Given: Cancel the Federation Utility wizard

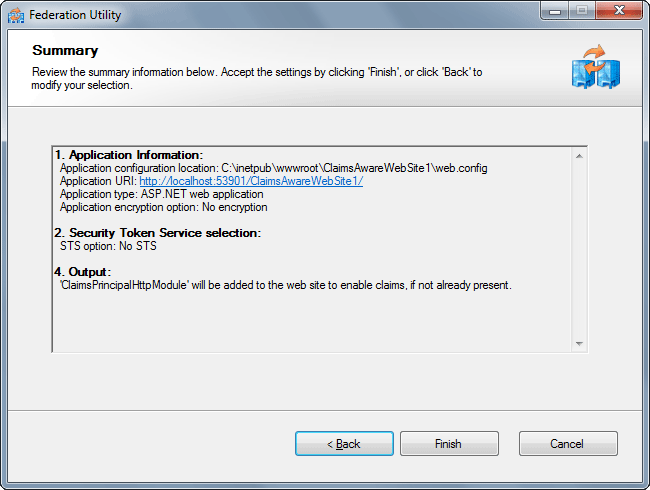Looking at the screenshot, I should (x=568, y=444).
